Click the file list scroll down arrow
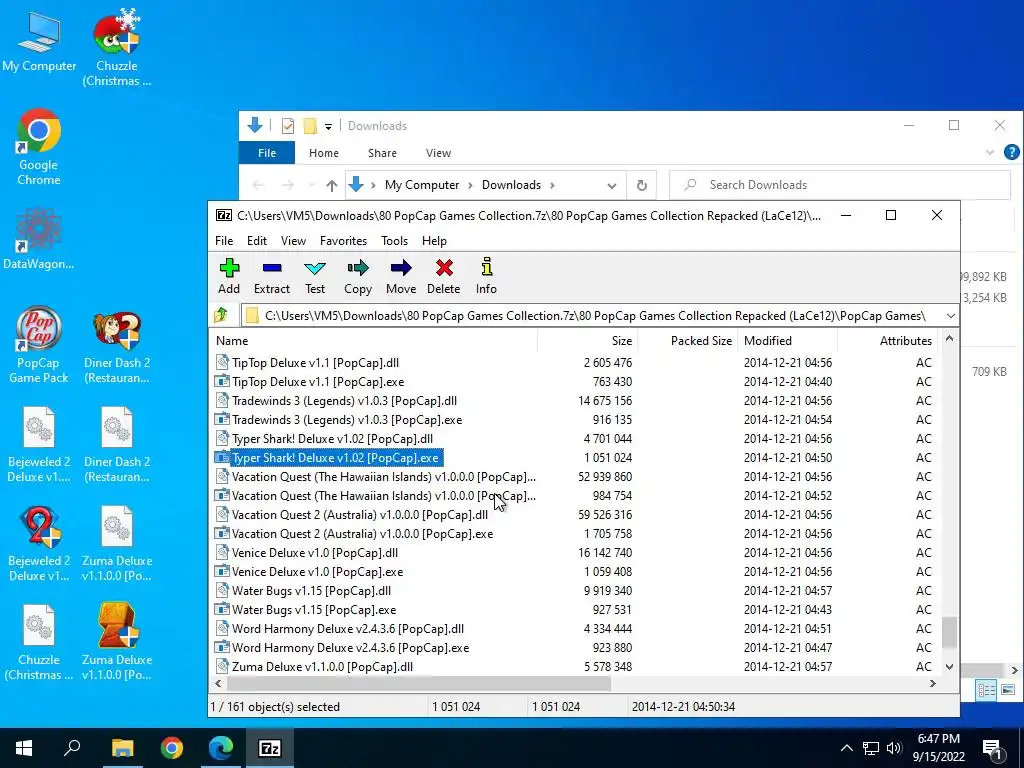Screen dimensions: 1024x768 point(950,667)
